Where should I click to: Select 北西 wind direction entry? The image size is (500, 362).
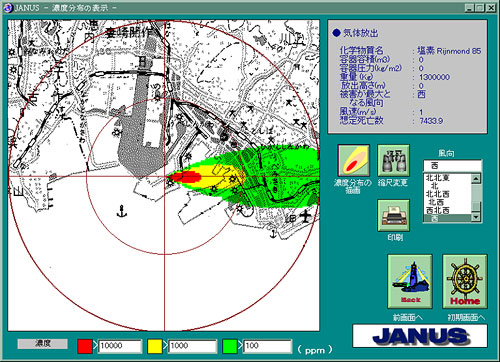coord(436,202)
